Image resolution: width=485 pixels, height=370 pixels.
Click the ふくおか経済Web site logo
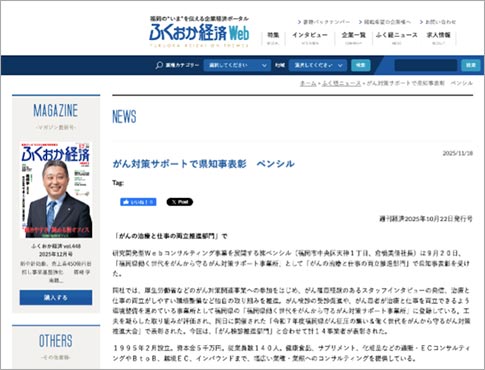(199, 32)
